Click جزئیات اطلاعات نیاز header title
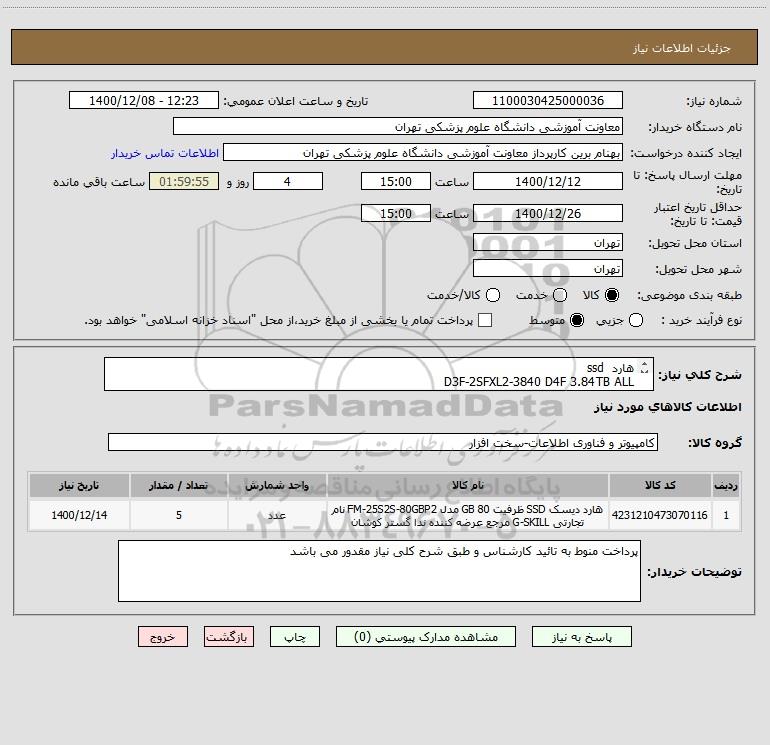Viewport: 770px width, 745px height. [x=682, y=48]
